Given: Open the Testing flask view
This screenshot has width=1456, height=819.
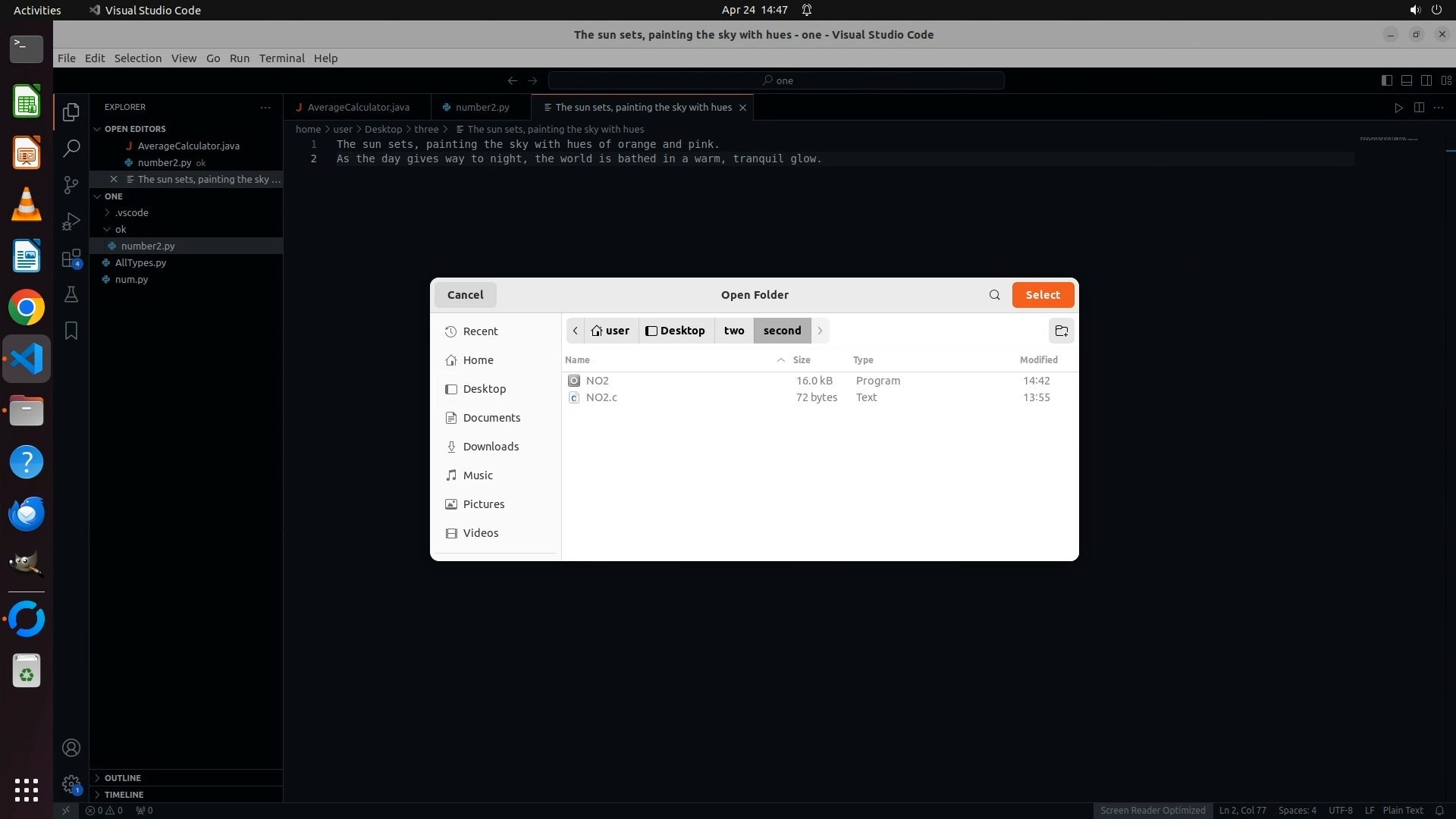Looking at the screenshot, I should tap(71, 294).
